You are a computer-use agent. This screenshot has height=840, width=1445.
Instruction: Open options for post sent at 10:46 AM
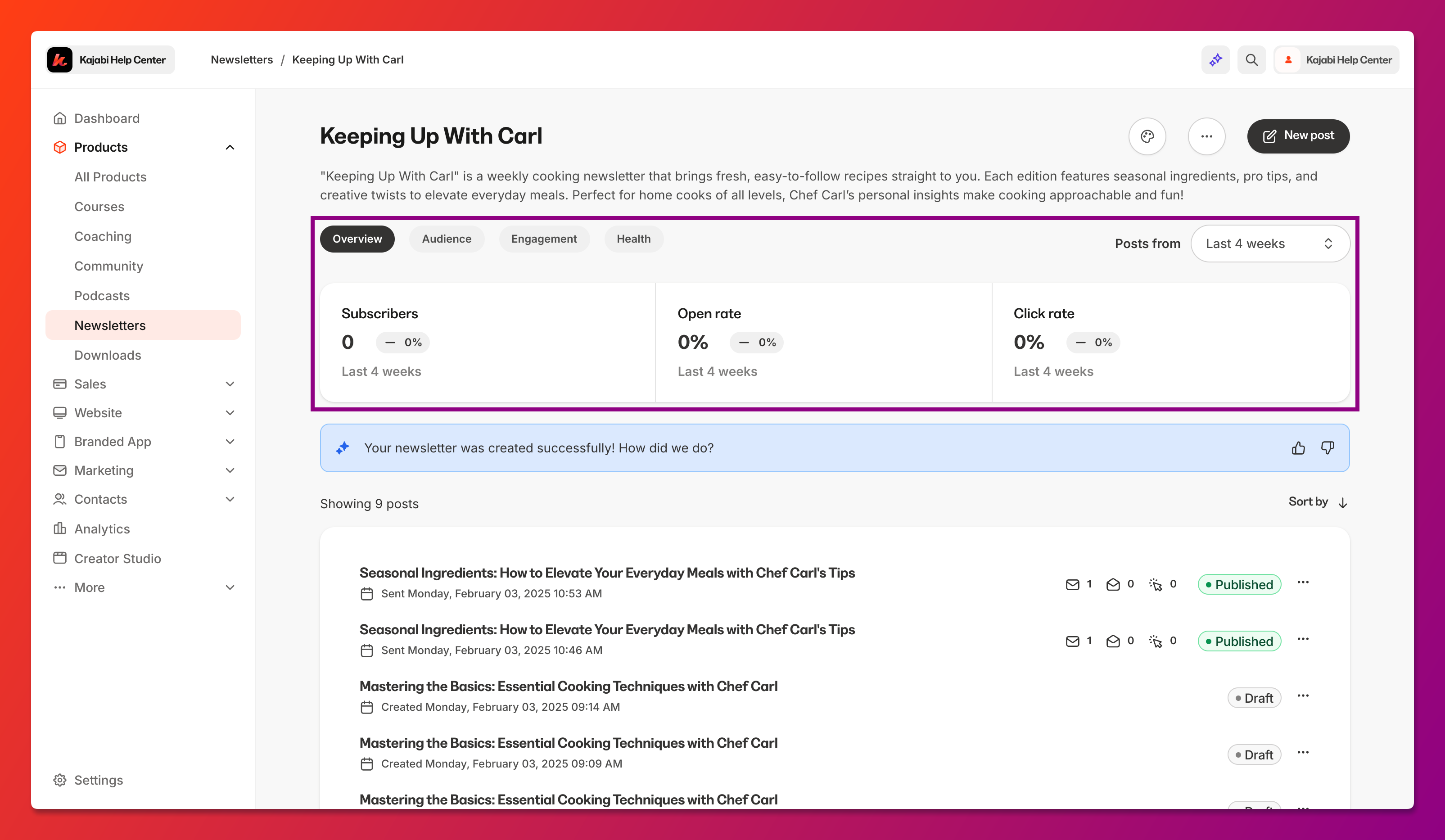(1303, 639)
